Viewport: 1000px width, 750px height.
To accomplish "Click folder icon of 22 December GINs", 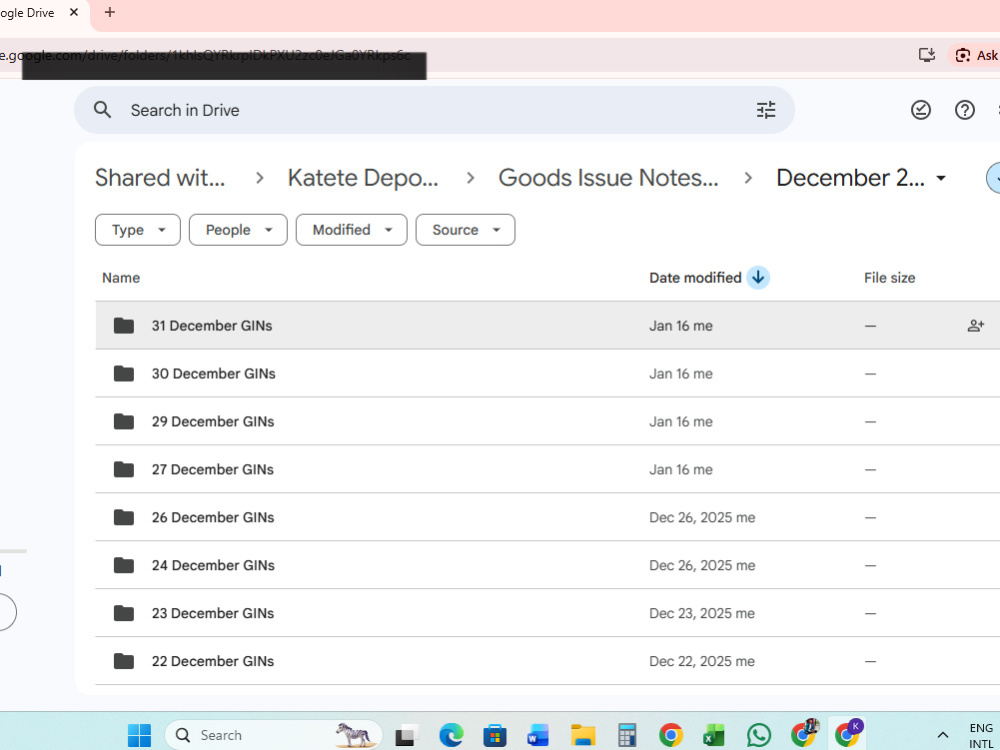I will 124,661.
